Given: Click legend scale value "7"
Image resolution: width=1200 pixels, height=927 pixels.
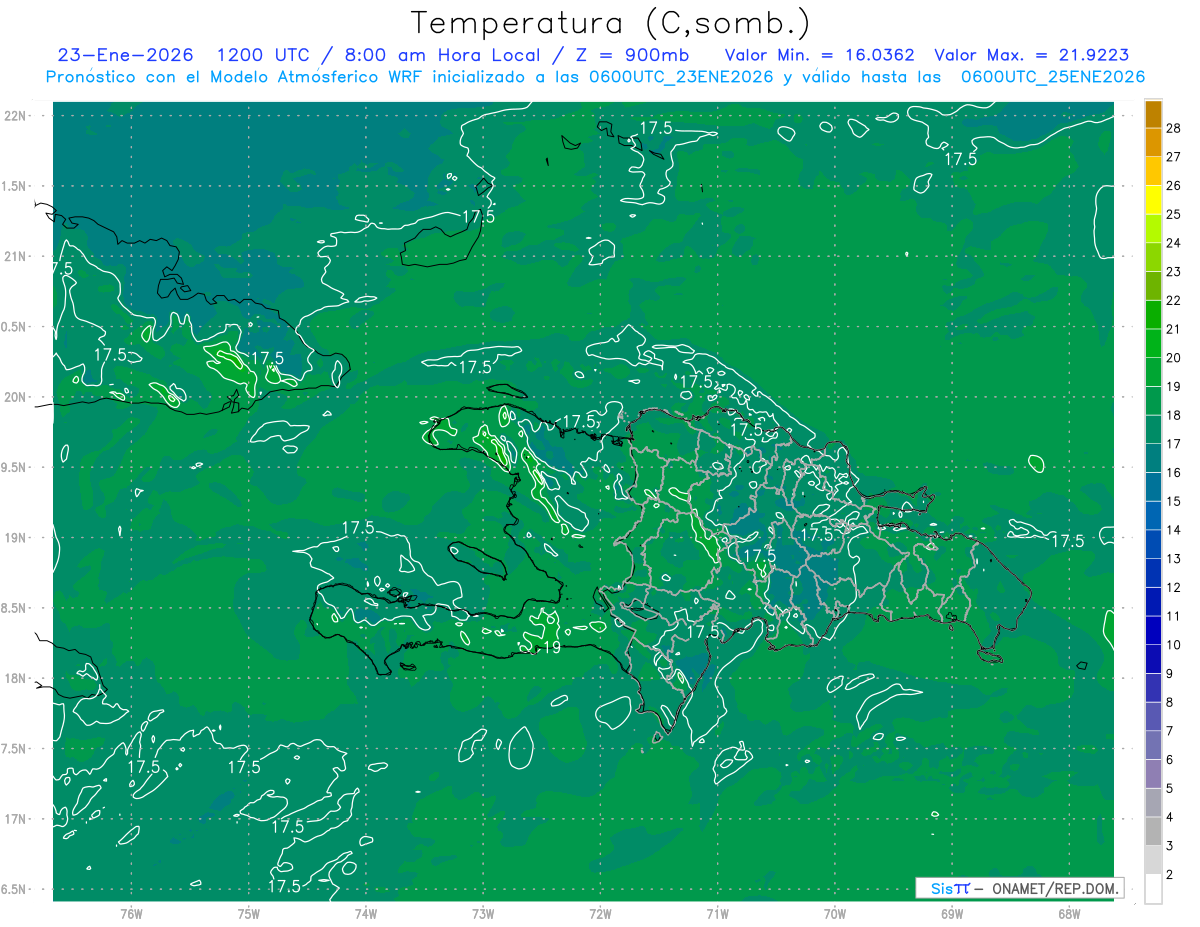Looking at the screenshot, I should pos(1170,731).
